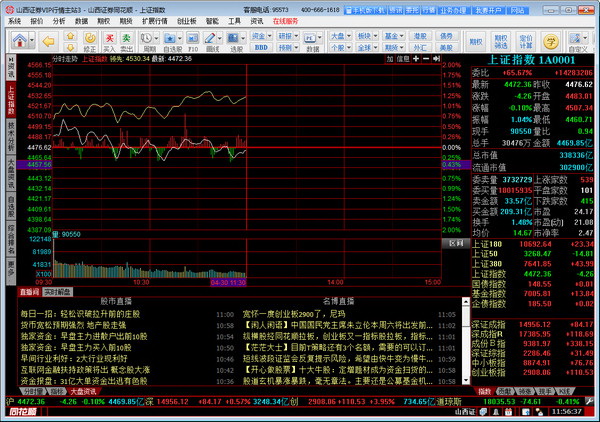600x422 pixels.
Task: Open the F10 company info icon
Action: tap(192, 42)
